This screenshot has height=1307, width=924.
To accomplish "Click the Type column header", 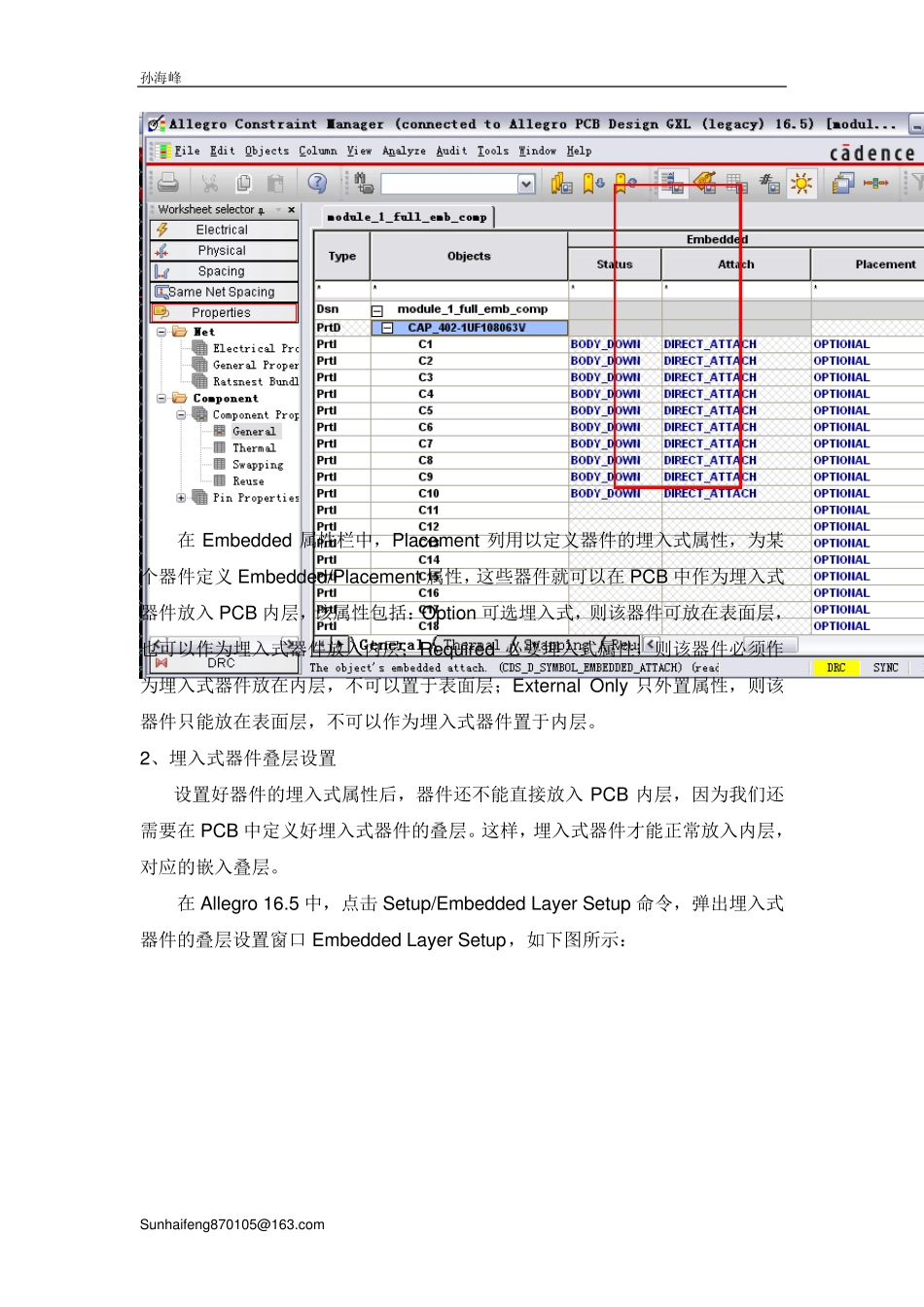I will [x=342, y=257].
